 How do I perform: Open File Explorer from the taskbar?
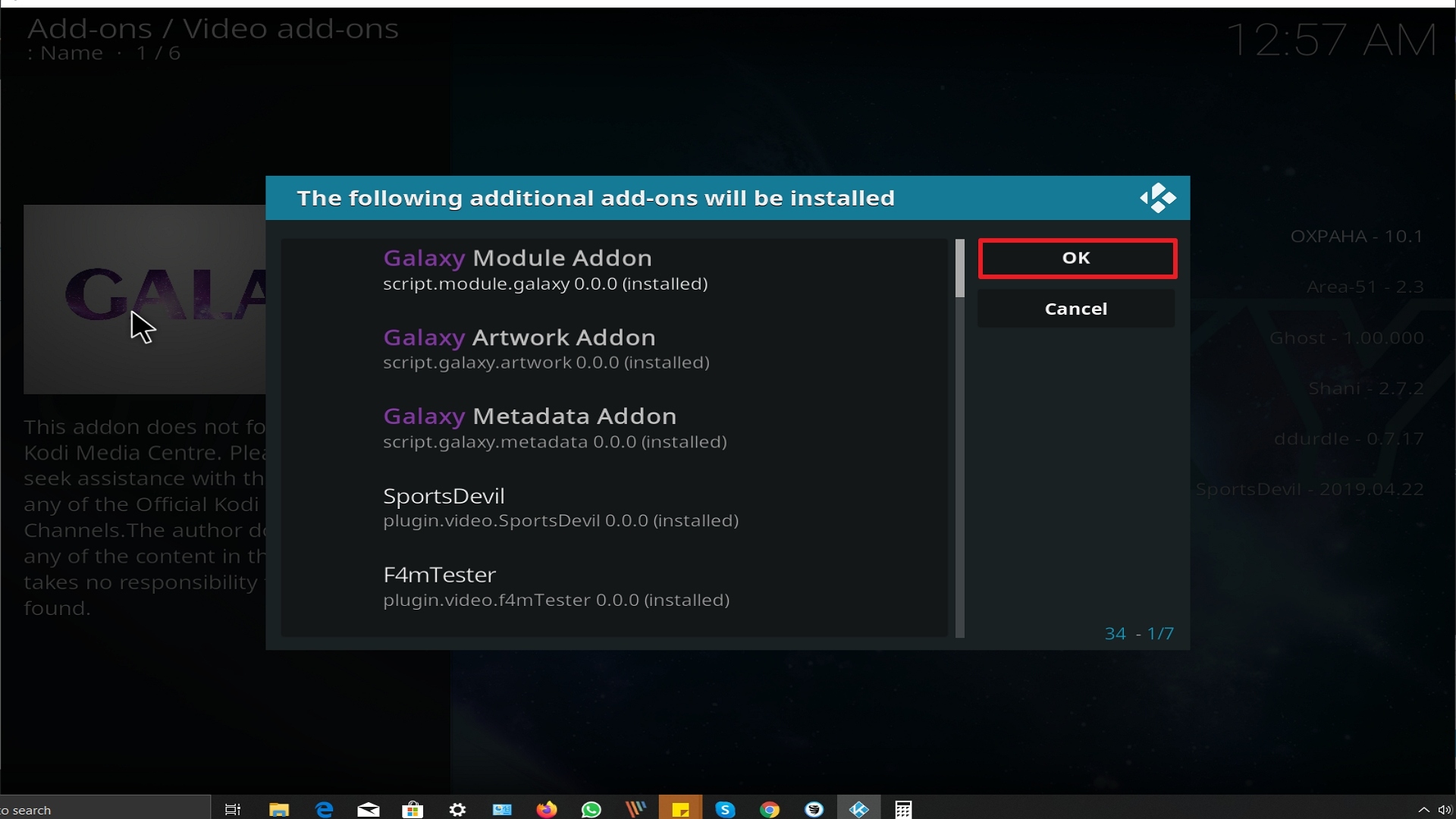tap(279, 809)
